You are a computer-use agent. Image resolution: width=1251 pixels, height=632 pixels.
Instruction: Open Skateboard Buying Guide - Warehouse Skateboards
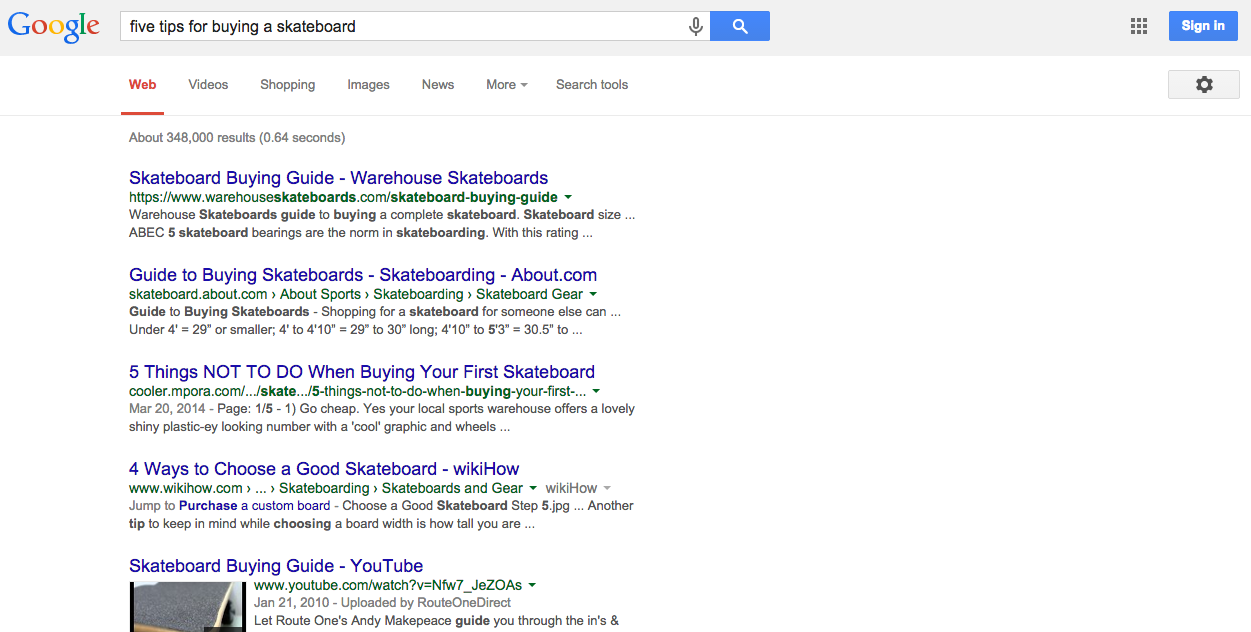coord(338,178)
